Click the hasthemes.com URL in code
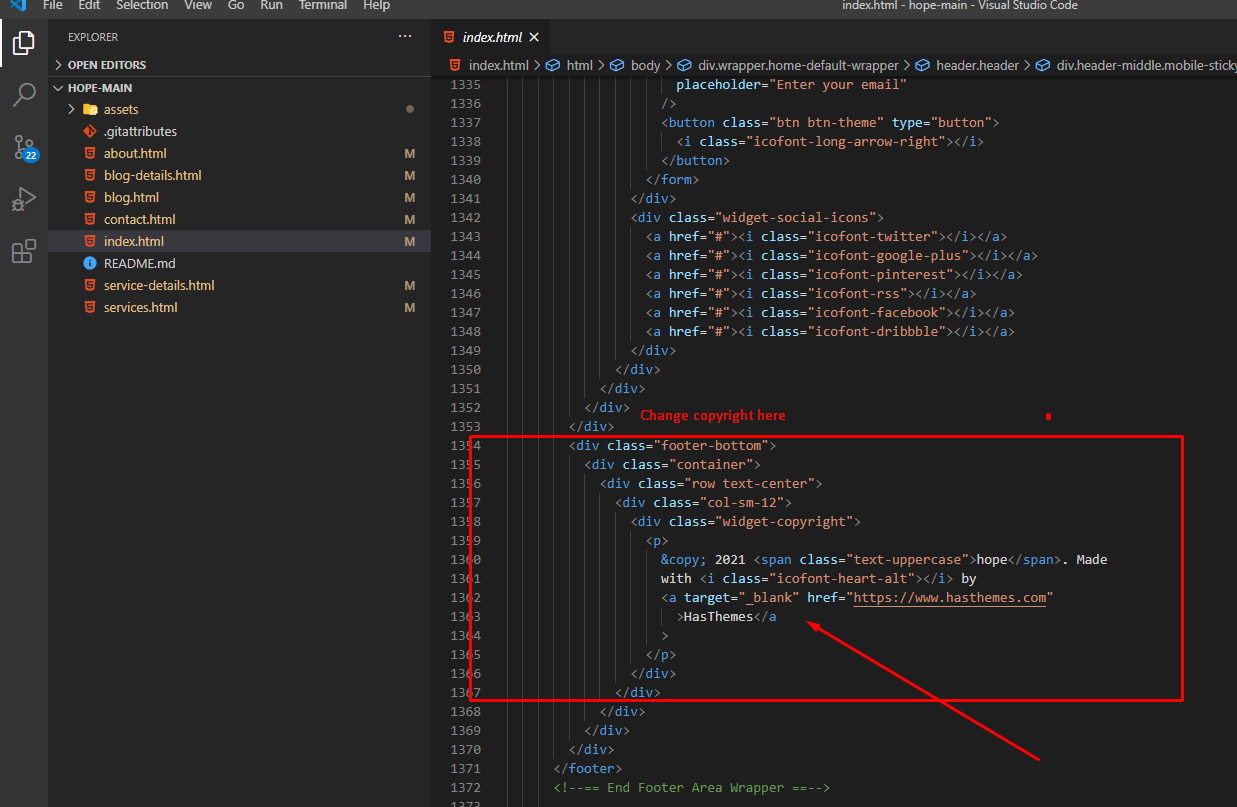Viewport: 1237px width, 807px height. [949, 598]
